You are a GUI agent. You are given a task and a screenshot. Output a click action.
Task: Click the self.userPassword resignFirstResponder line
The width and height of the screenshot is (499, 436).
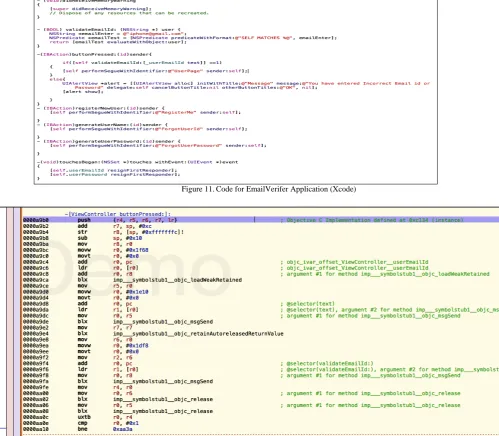tap(115, 174)
